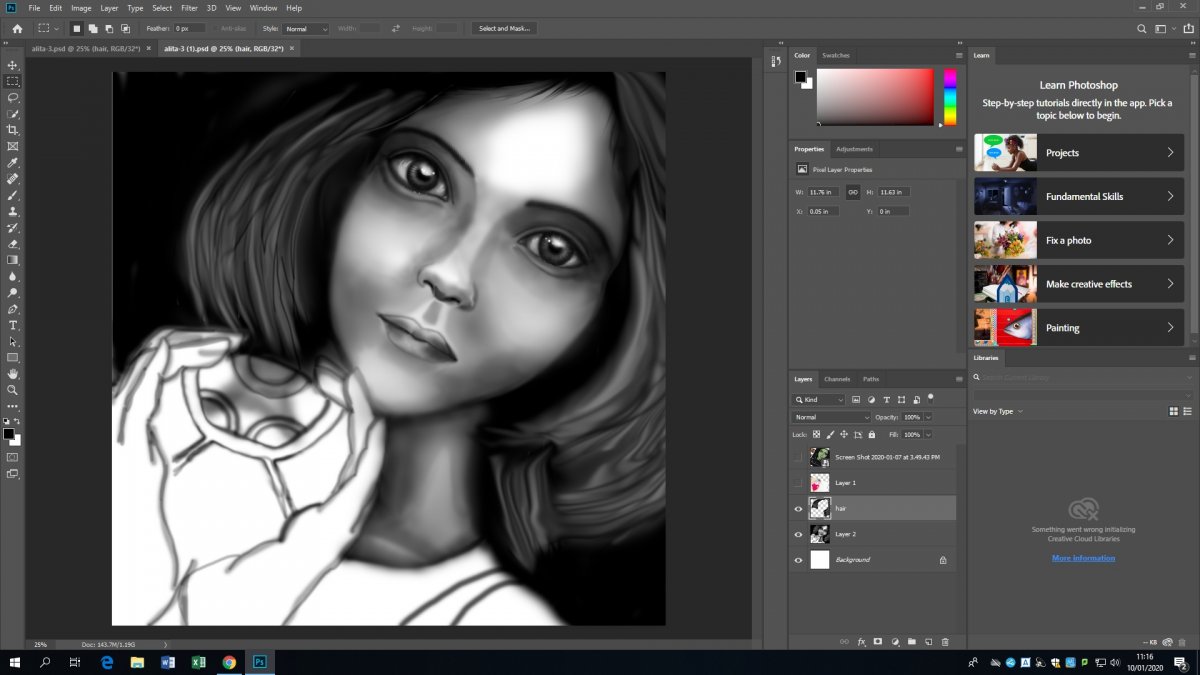Select the Eyedropper tool
The image size is (1200, 675).
(x=13, y=163)
